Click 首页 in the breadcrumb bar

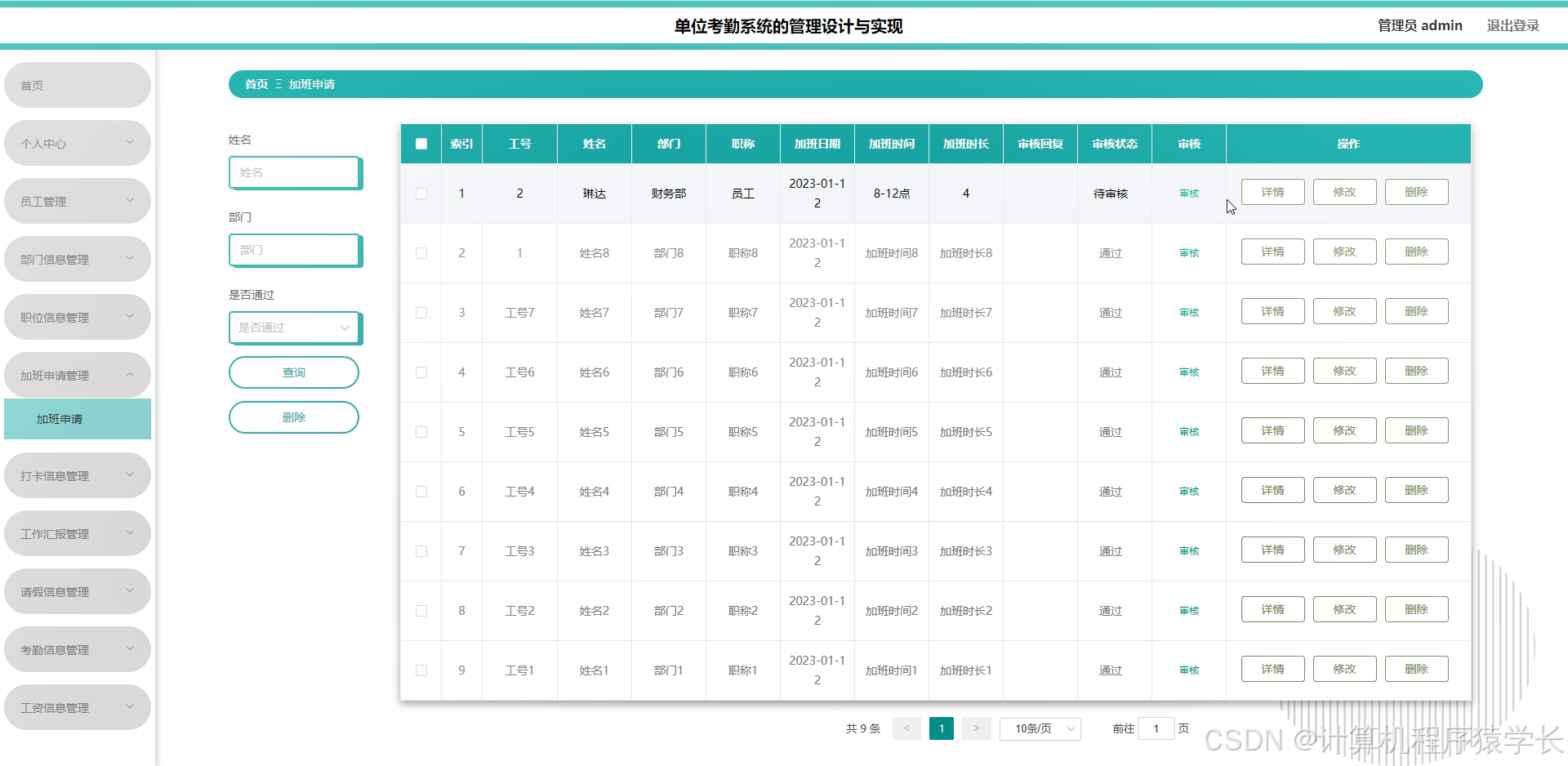[256, 84]
